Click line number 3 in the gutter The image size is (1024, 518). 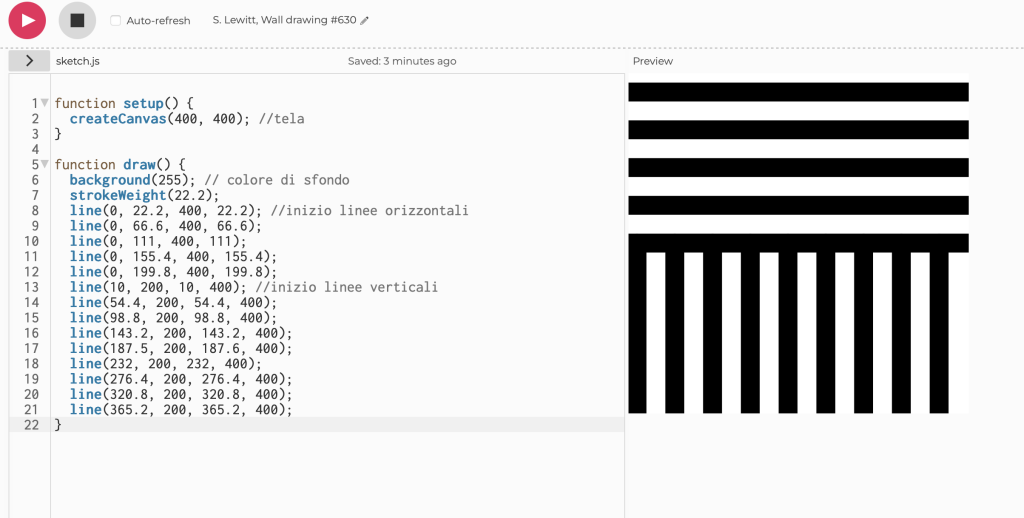tap(34, 134)
